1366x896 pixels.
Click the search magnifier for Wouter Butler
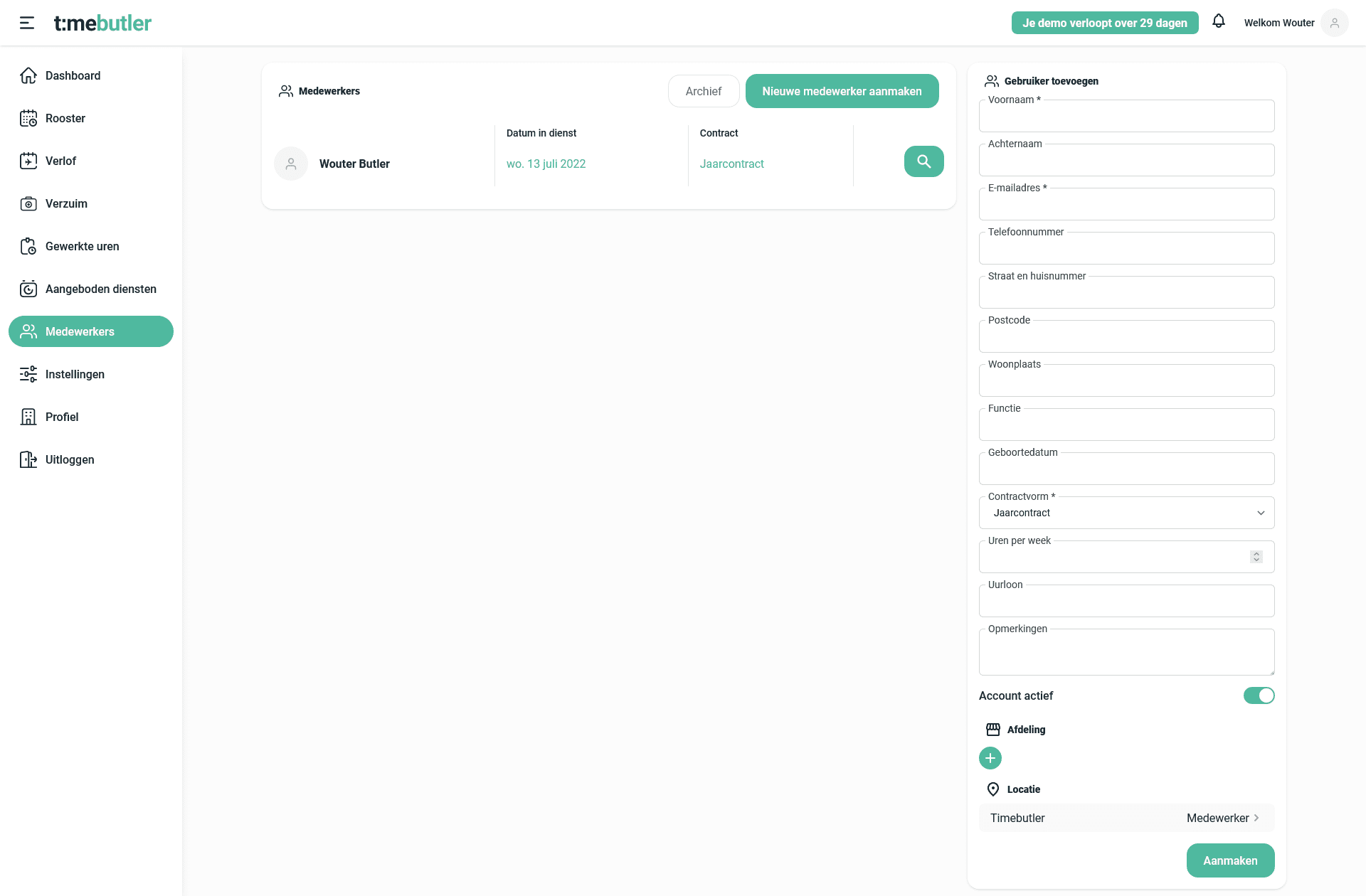[924, 161]
